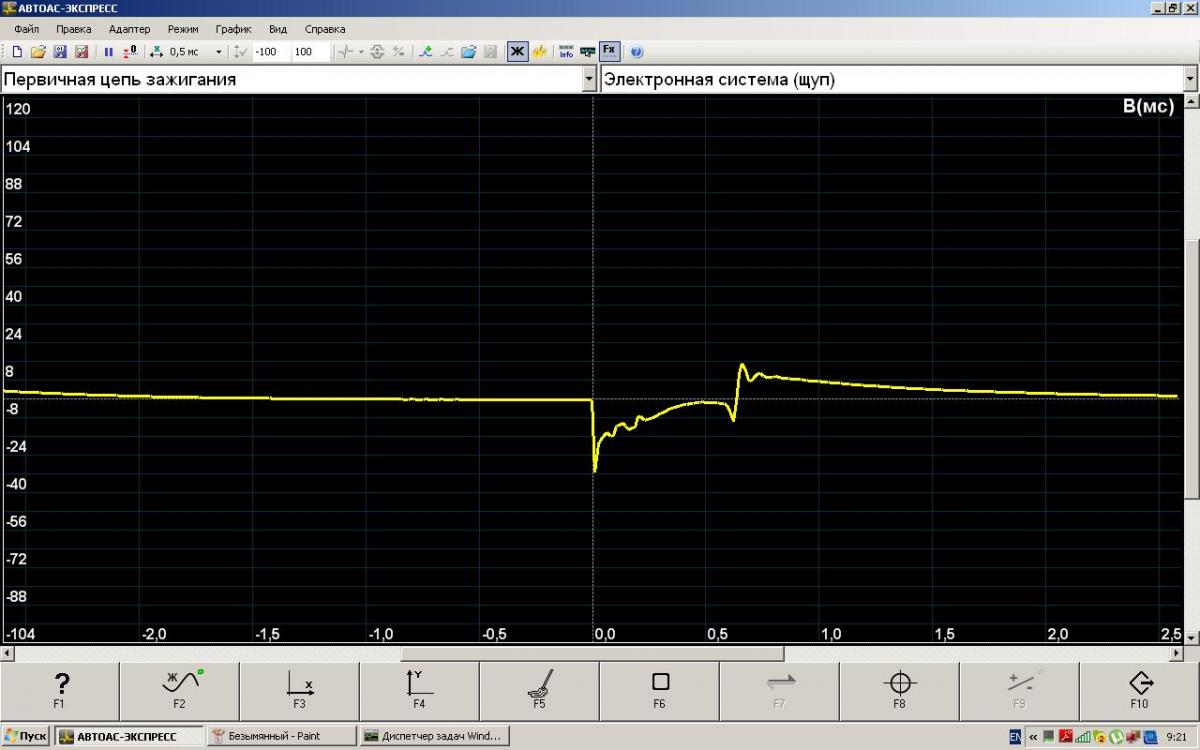The image size is (1200, 750).
Task: Click the F4 Y-axis button
Action: click(420, 690)
